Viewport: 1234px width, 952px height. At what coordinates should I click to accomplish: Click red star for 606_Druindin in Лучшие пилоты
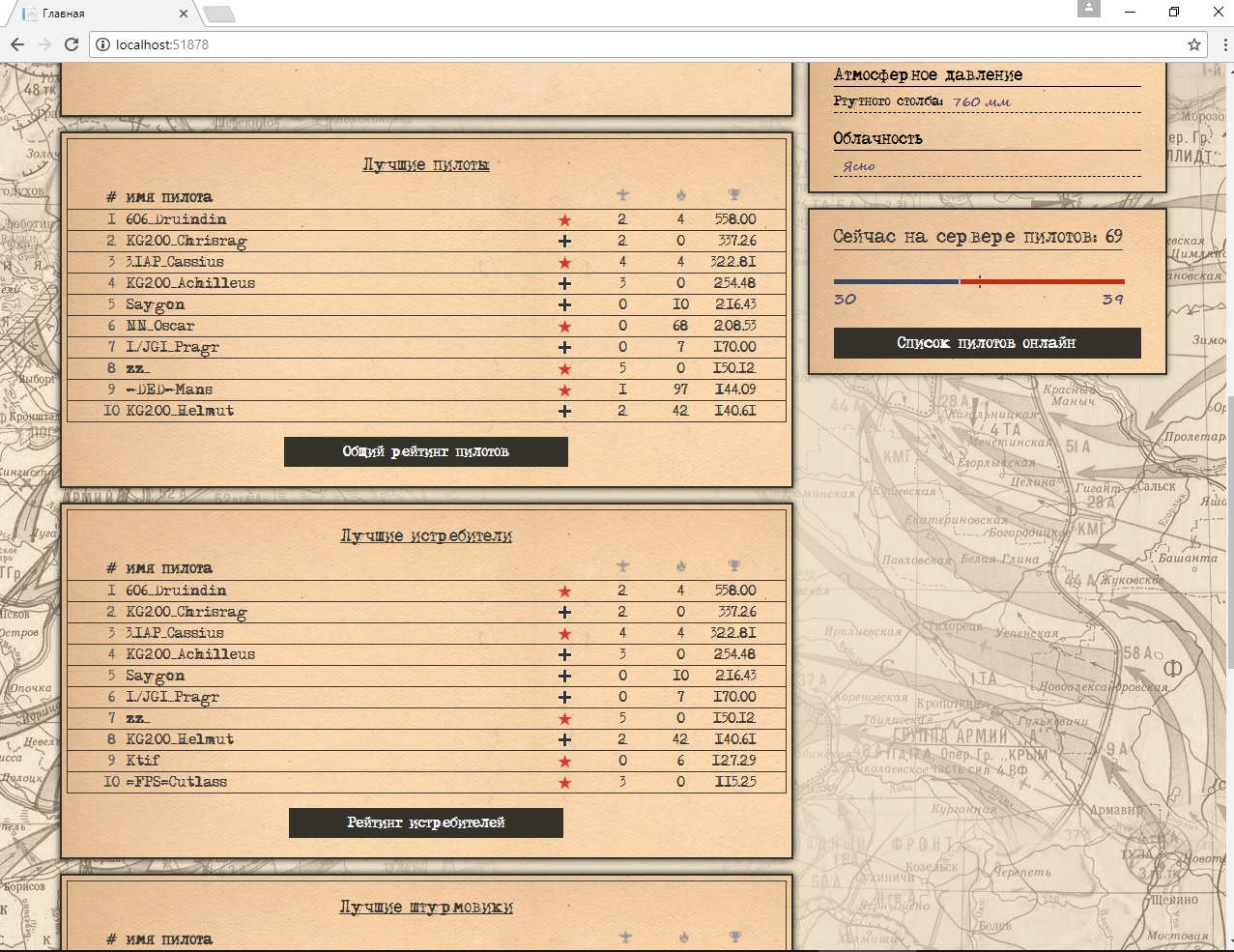[565, 220]
